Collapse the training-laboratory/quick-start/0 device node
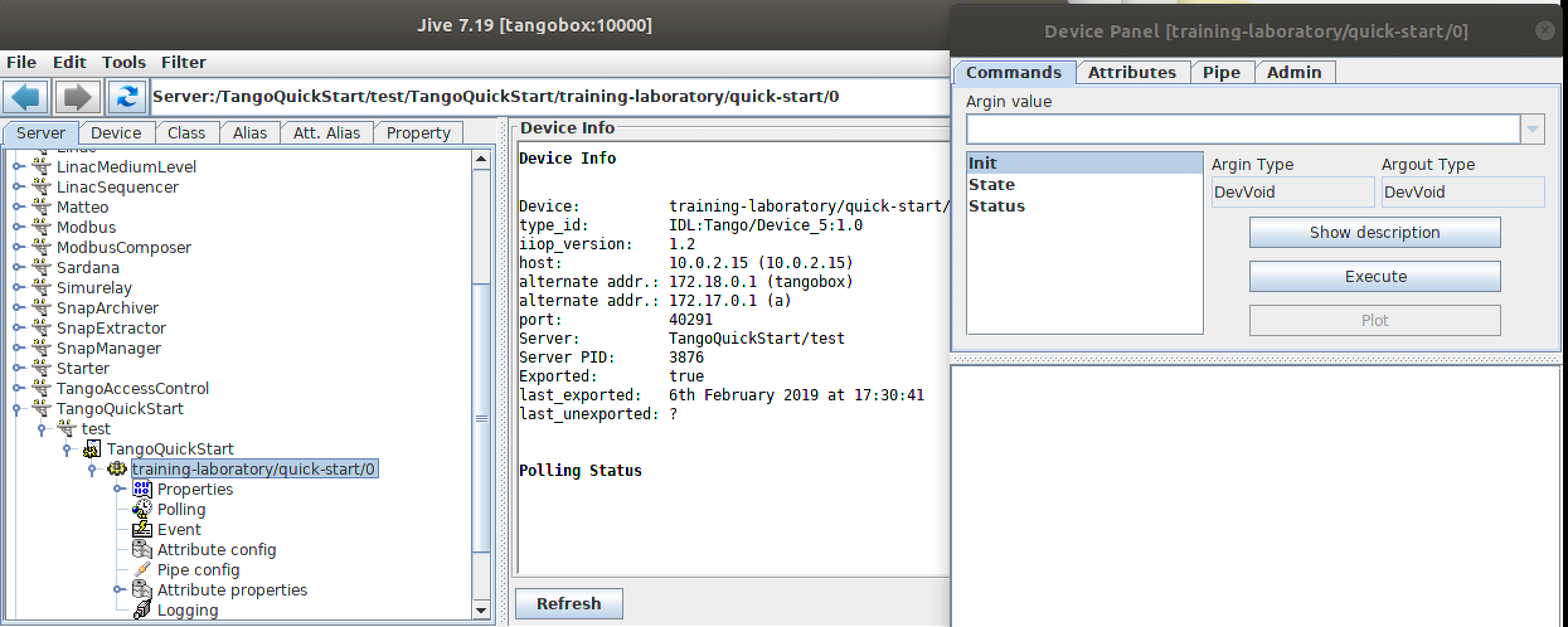1568x627 pixels. point(93,470)
